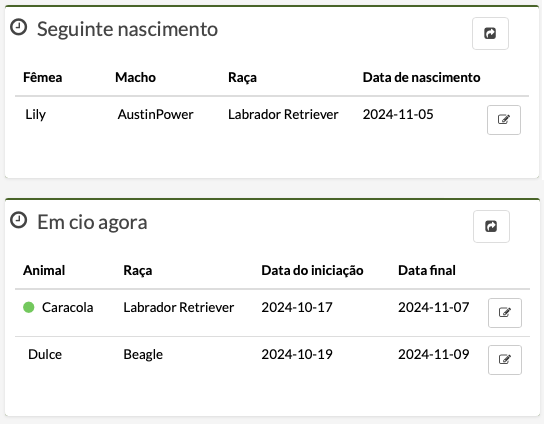
Task: Click the Macho column header
Action: click(x=135, y=77)
